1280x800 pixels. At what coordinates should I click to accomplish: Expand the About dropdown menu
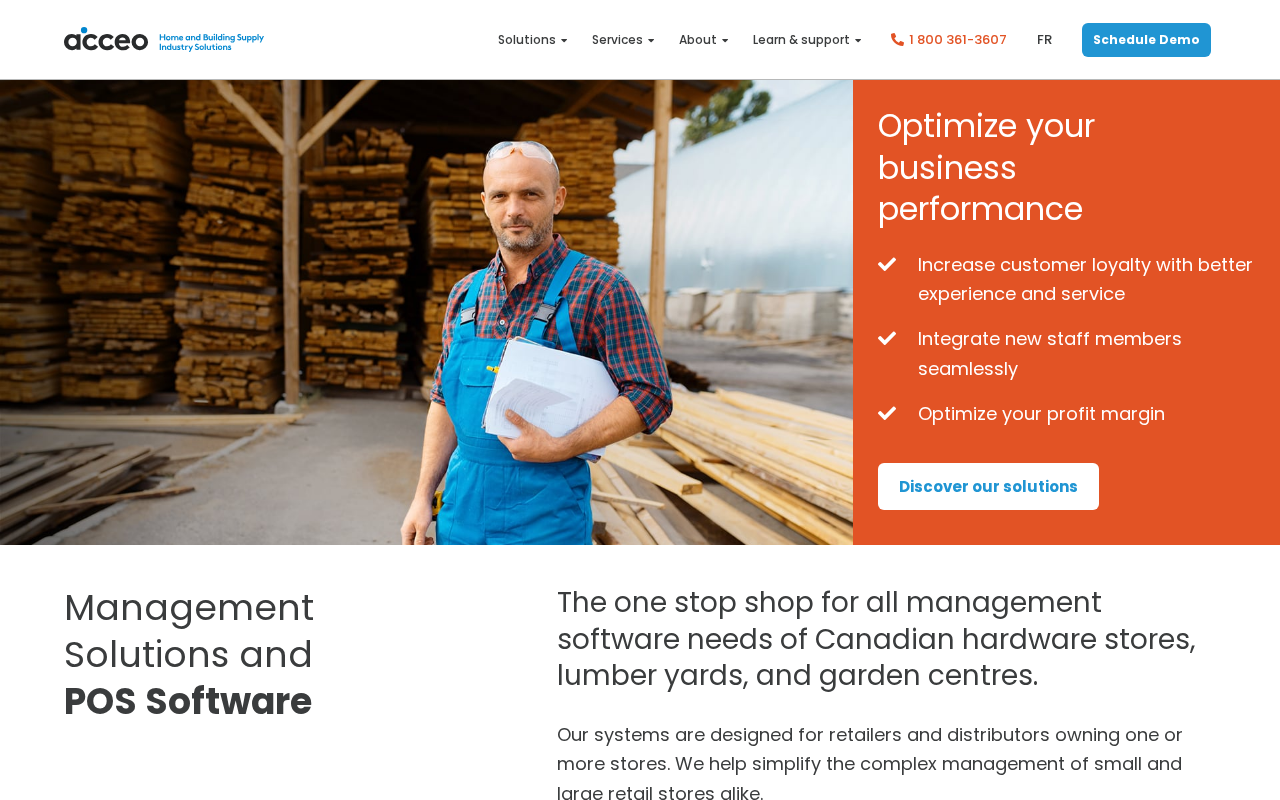pyautogui.click(x=703, y=40)
